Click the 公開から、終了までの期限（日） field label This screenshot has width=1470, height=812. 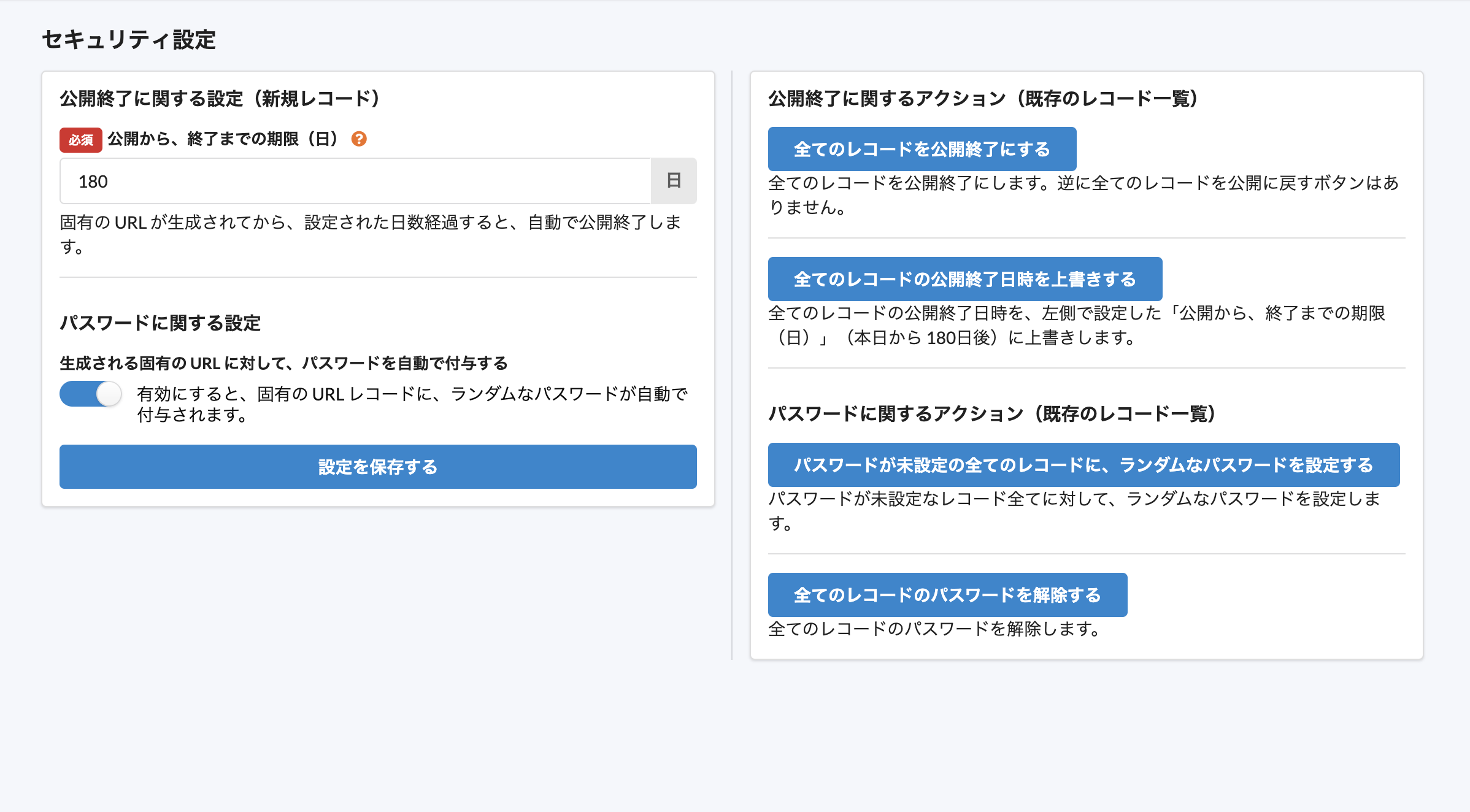tap(223, 139)
